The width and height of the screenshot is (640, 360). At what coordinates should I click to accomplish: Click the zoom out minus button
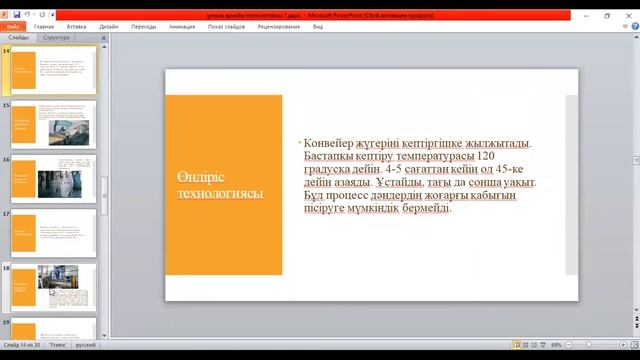pyautogui.click(x=569, y=345)
